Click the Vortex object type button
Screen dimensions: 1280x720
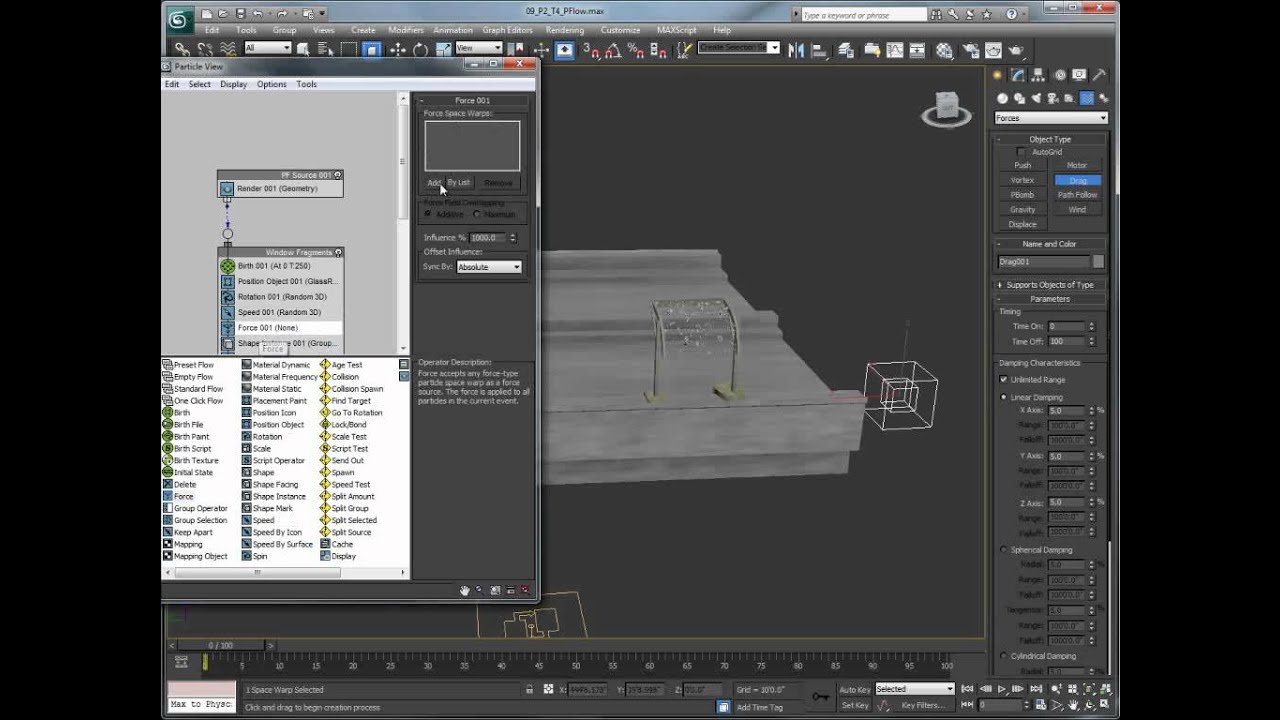coord(1022,180)
